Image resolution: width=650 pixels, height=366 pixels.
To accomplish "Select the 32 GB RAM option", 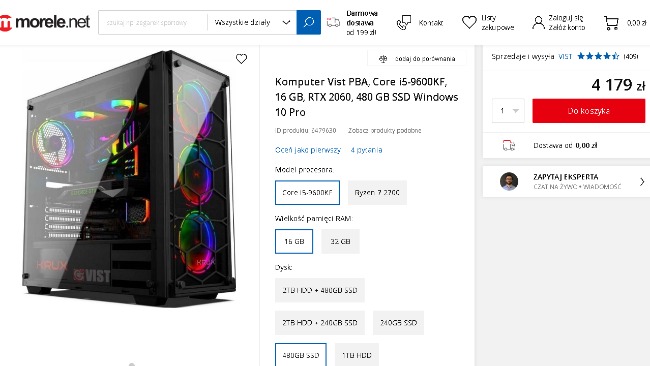I will pyautogui.click(x=340, y=241).
